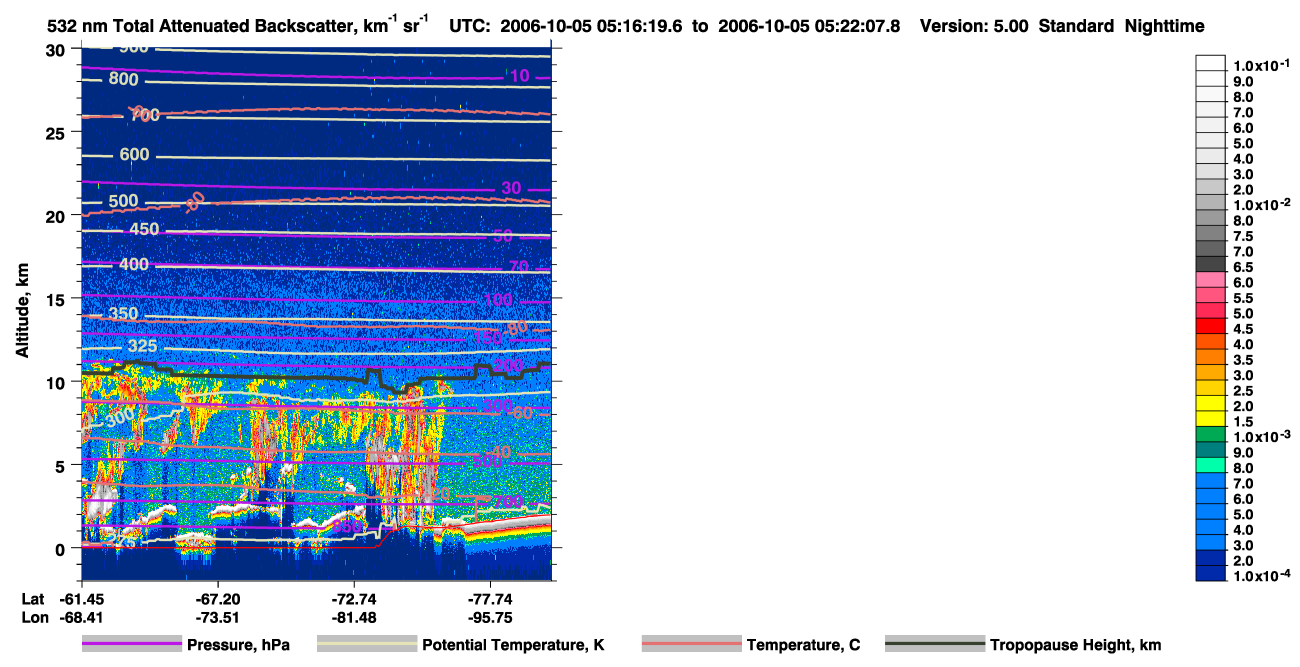Click the 3.5 colorbar label
This screenshot has width=1300, height=667.
[x=1241, y=360]
